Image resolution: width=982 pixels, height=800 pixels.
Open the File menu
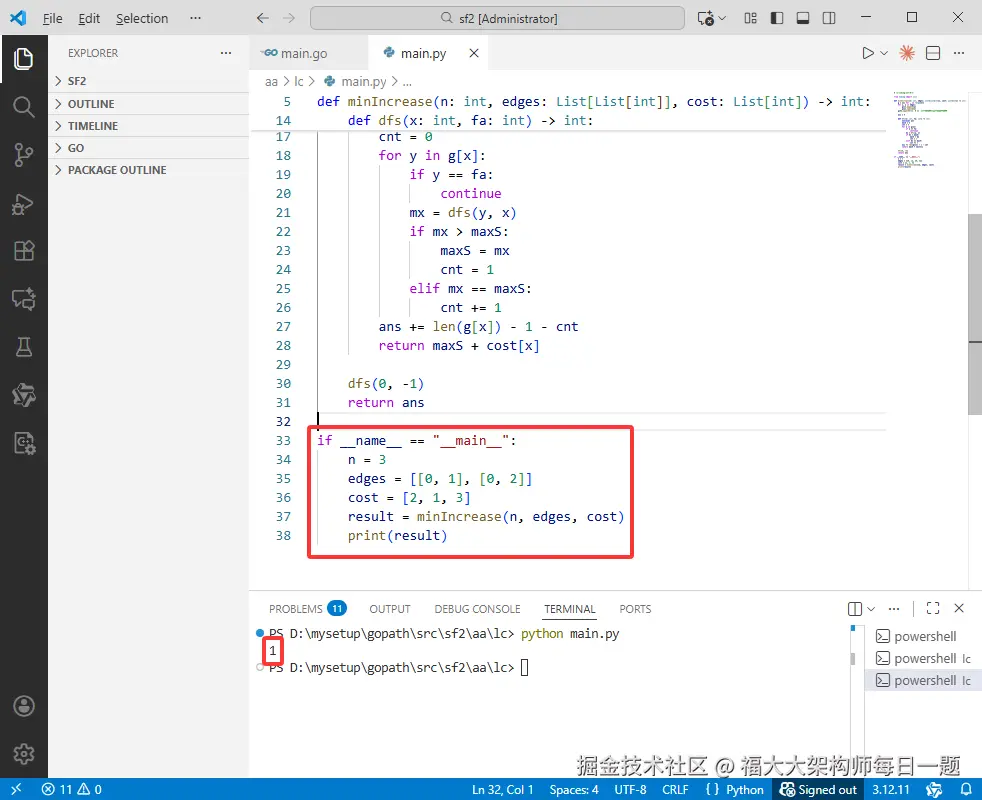pos(53,18)
